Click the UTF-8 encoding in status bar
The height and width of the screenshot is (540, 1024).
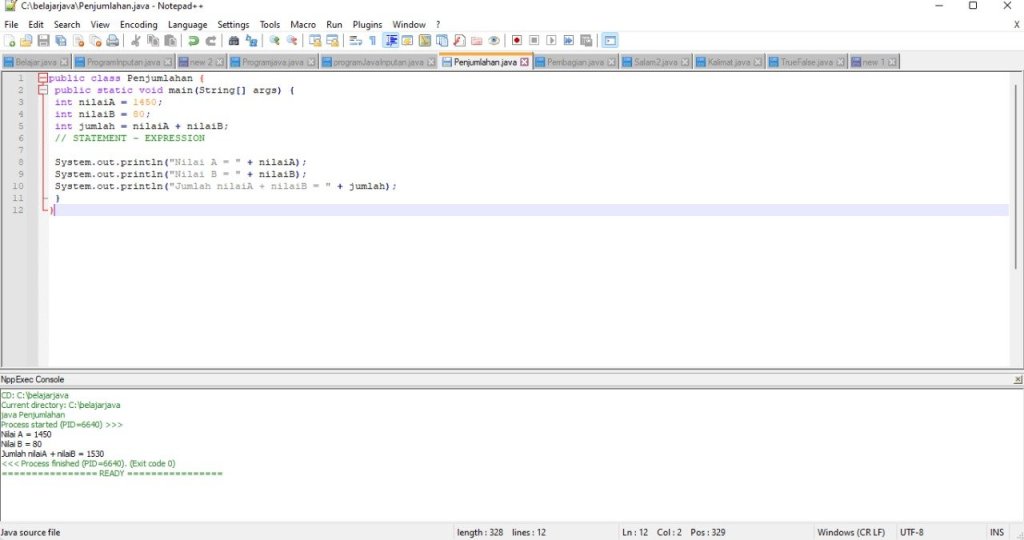[x=912, y=532]
